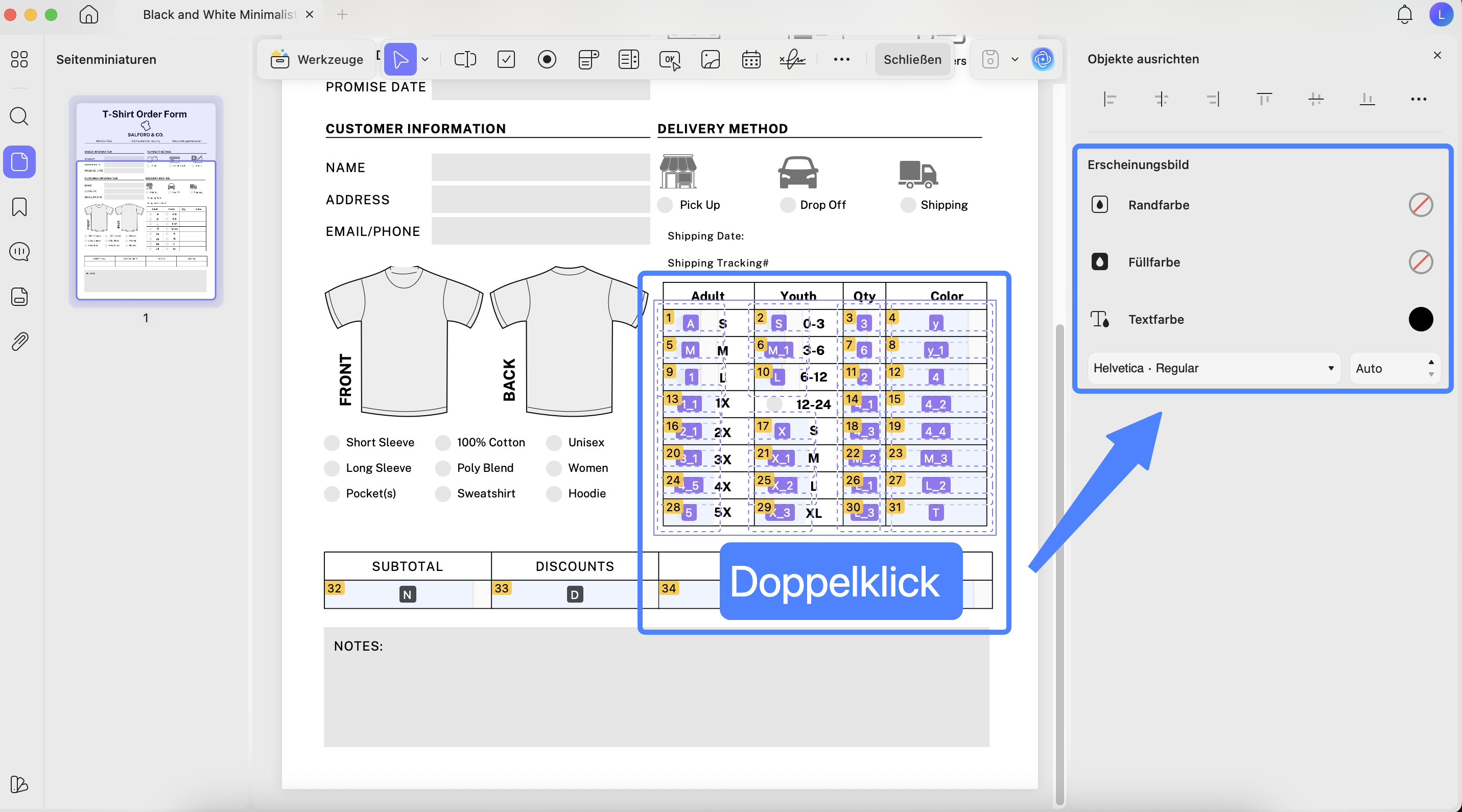
Task: Enable the Pick Up delivery option
Action: [665, 205]
